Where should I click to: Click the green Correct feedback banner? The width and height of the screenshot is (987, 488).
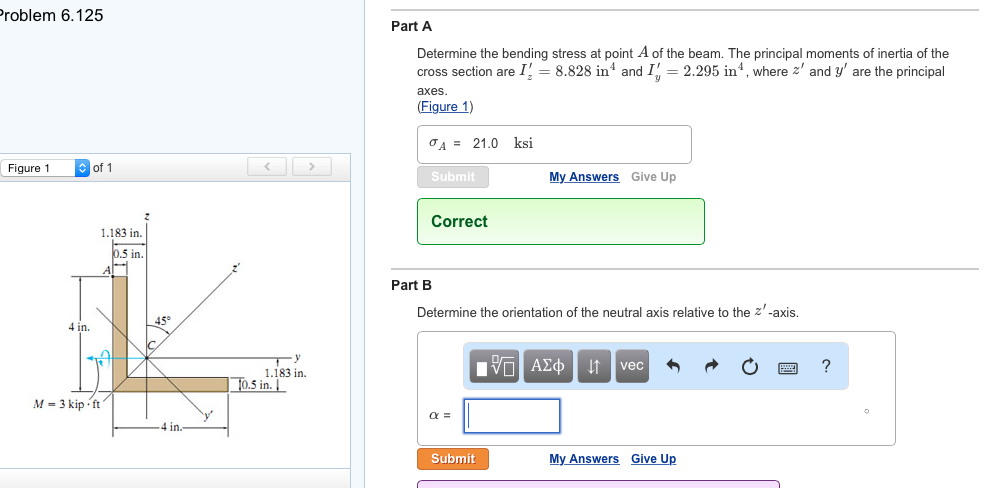pos(561,222)
